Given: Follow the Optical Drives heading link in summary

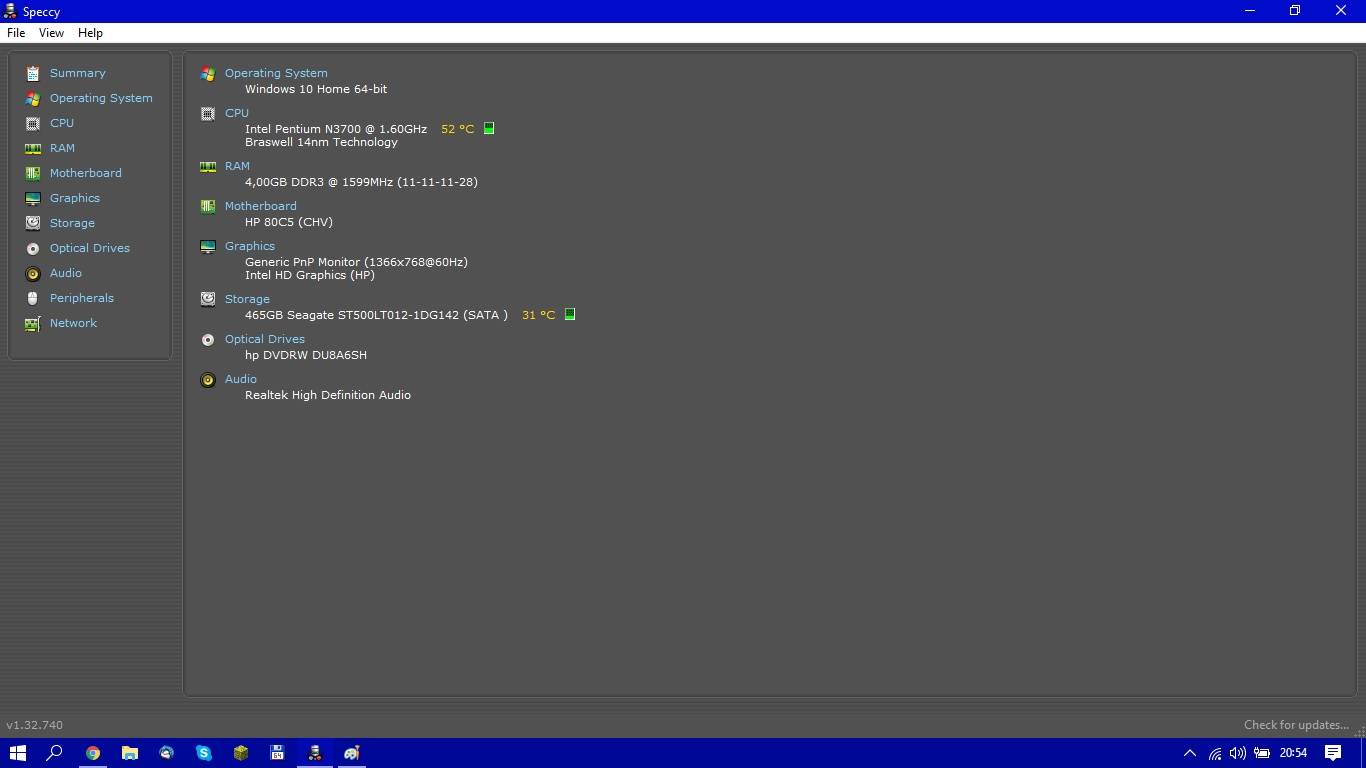Looking at the screenshot, I should [265, 339].
